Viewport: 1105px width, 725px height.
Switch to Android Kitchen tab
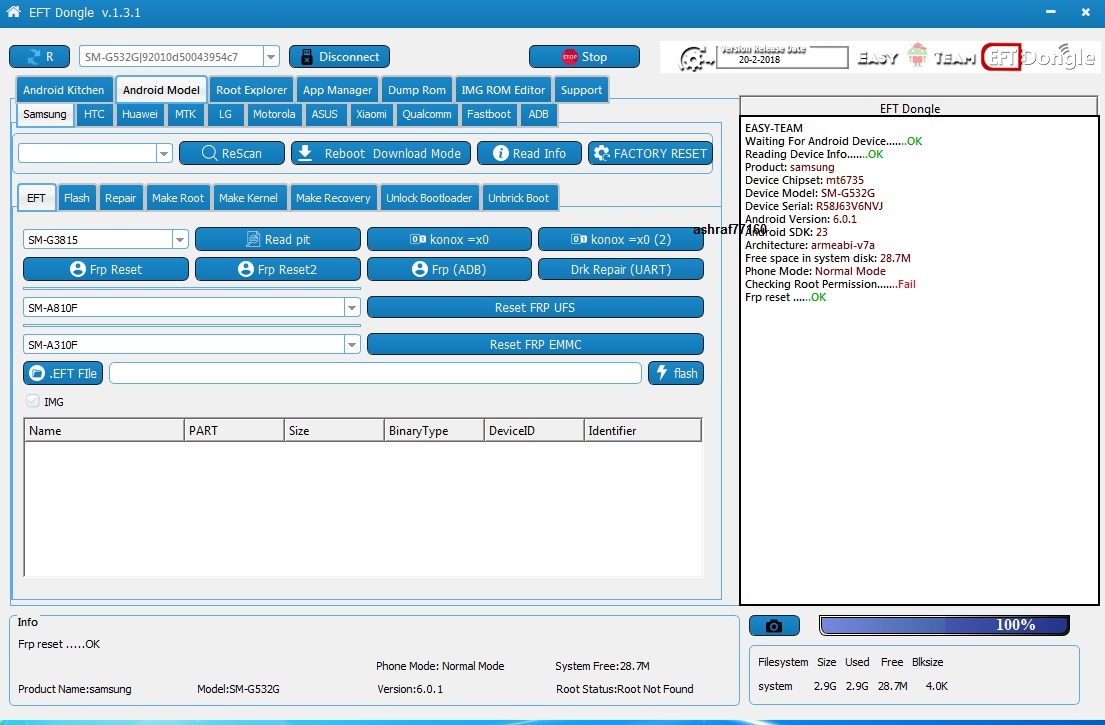point(63,90)
